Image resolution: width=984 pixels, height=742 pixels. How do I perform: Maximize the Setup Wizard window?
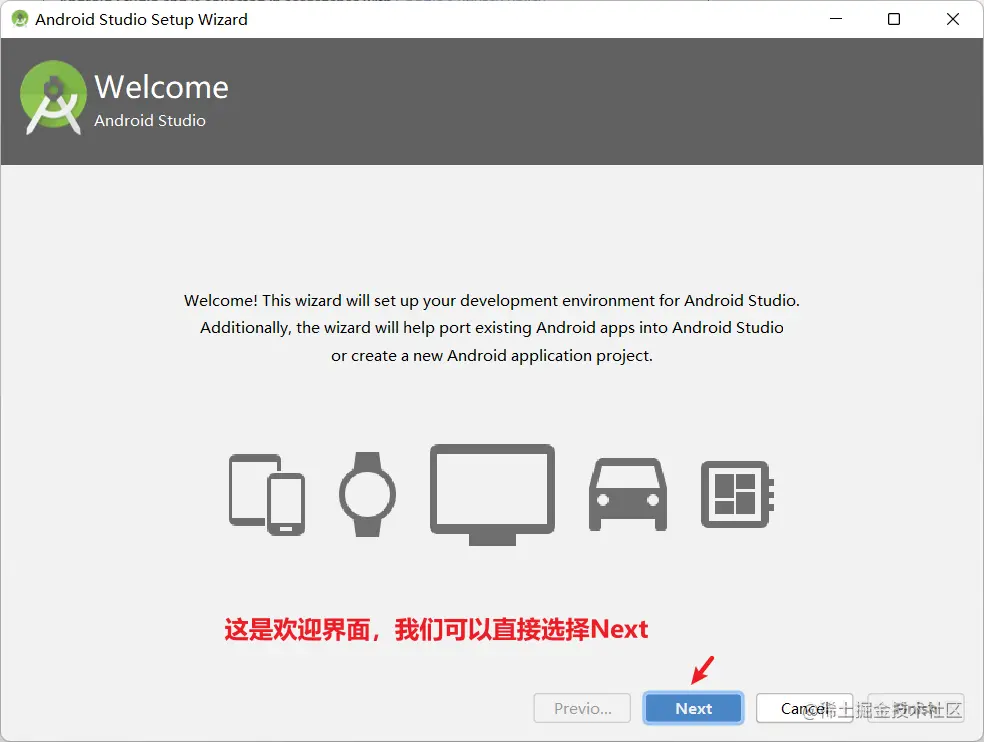[894, 19]
